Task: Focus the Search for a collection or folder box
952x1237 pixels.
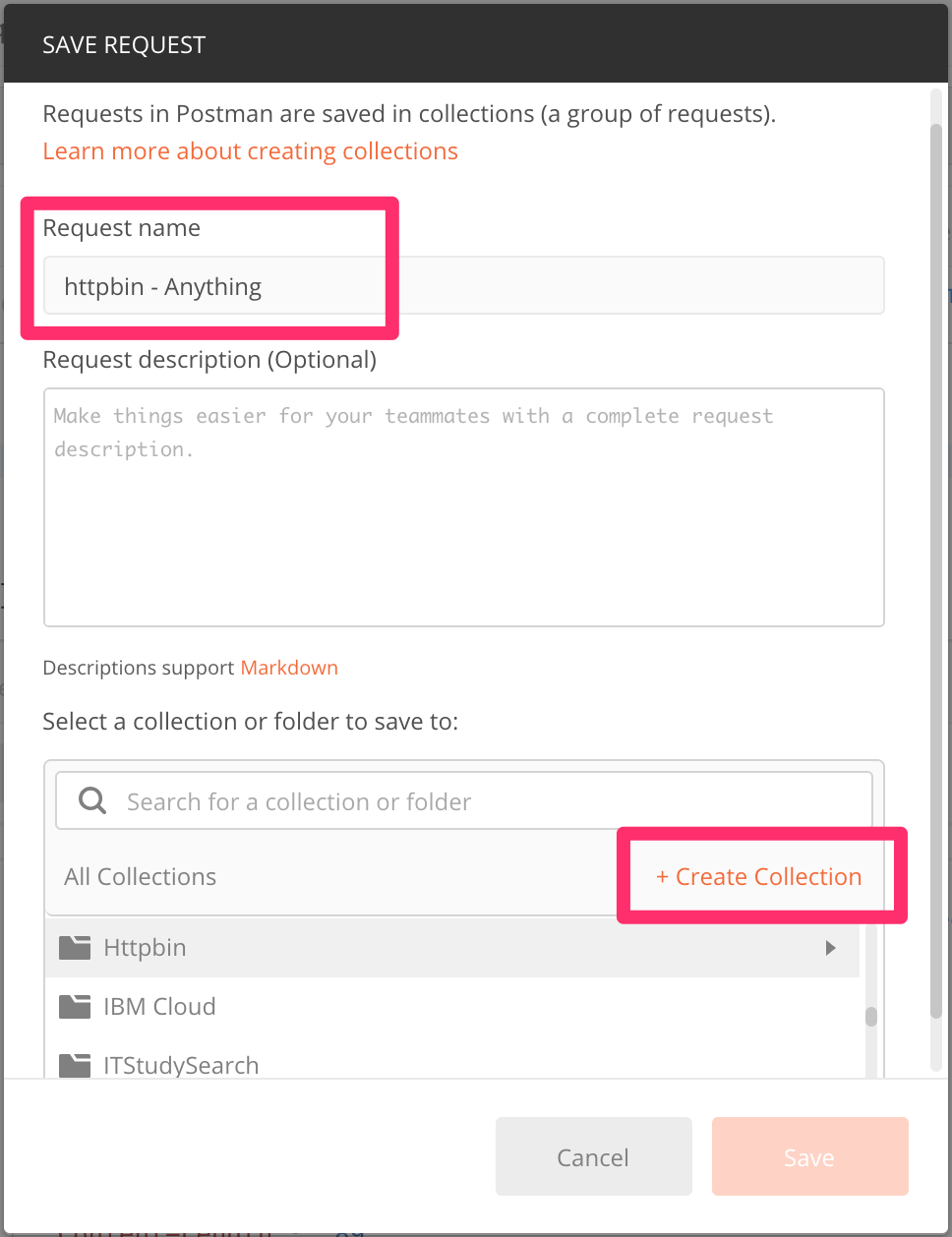Action: point(492,801)
